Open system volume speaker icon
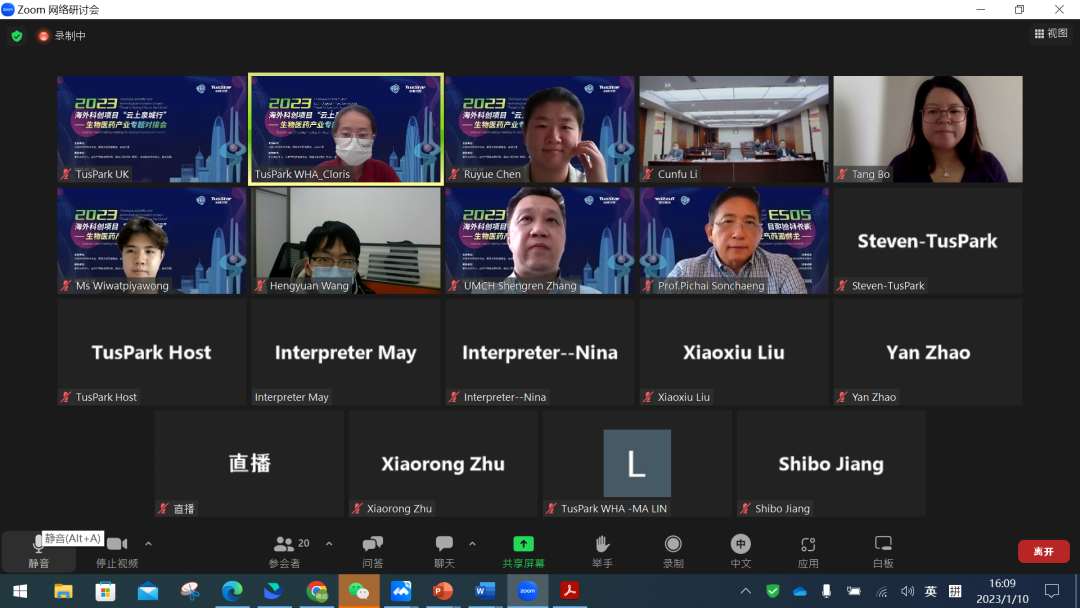 [x=907, y=591]
